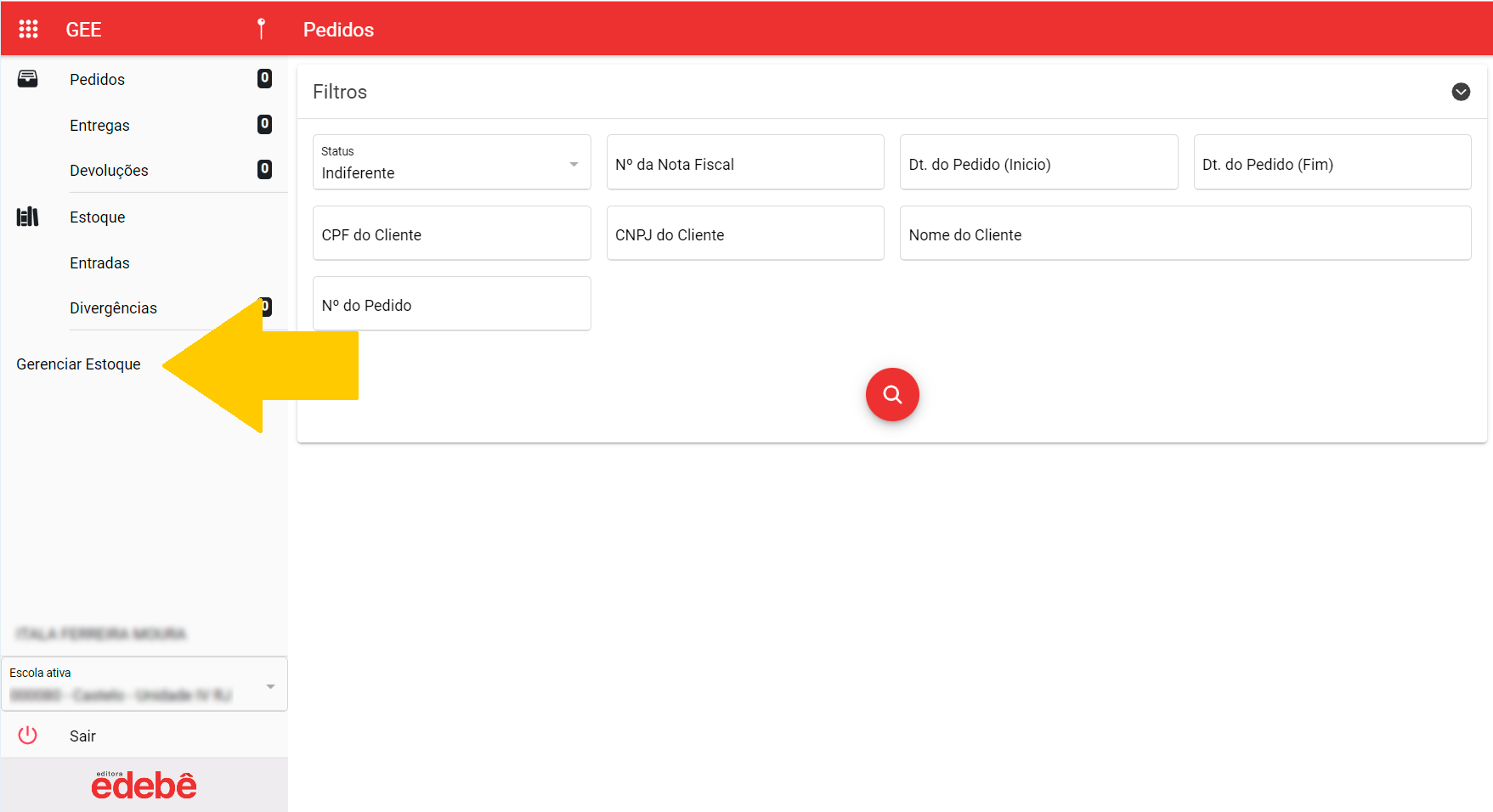The height and width of the screenshot is (812, 1493).
Task: Click the Sair power icon
Action: click(x=27, y=735)
